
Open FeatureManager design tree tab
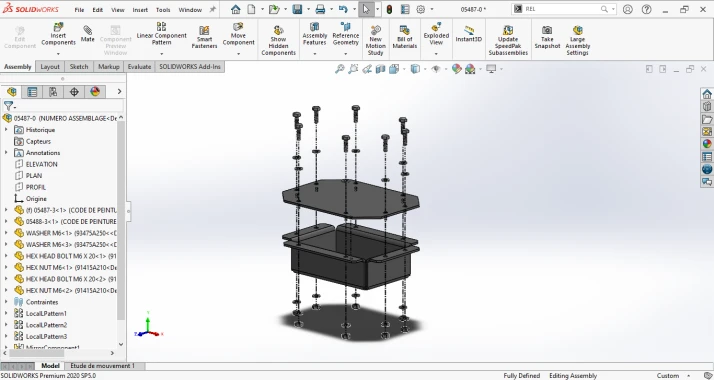11,91
